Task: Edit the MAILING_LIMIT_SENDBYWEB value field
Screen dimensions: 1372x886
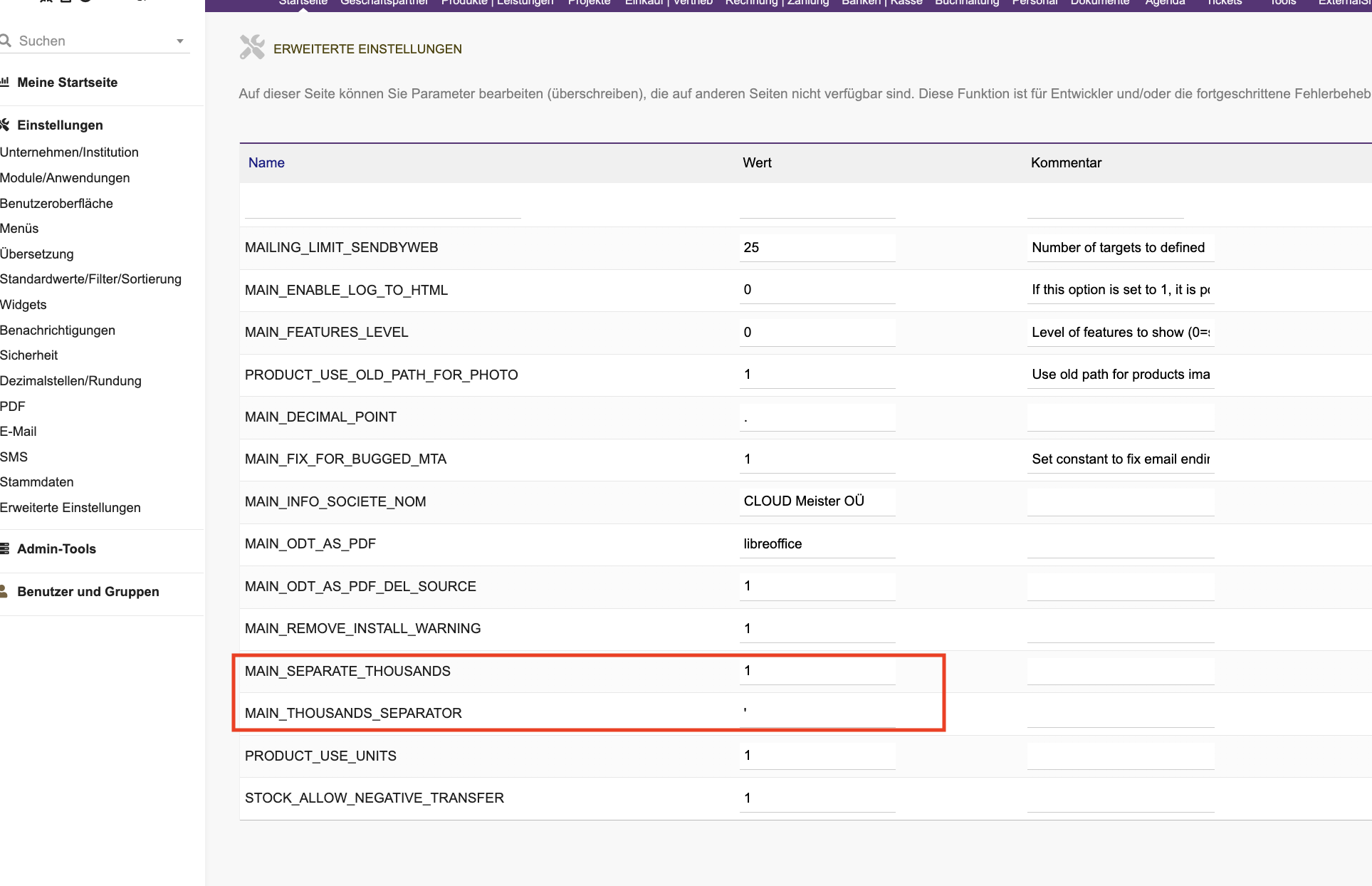Action: point(817,248)
